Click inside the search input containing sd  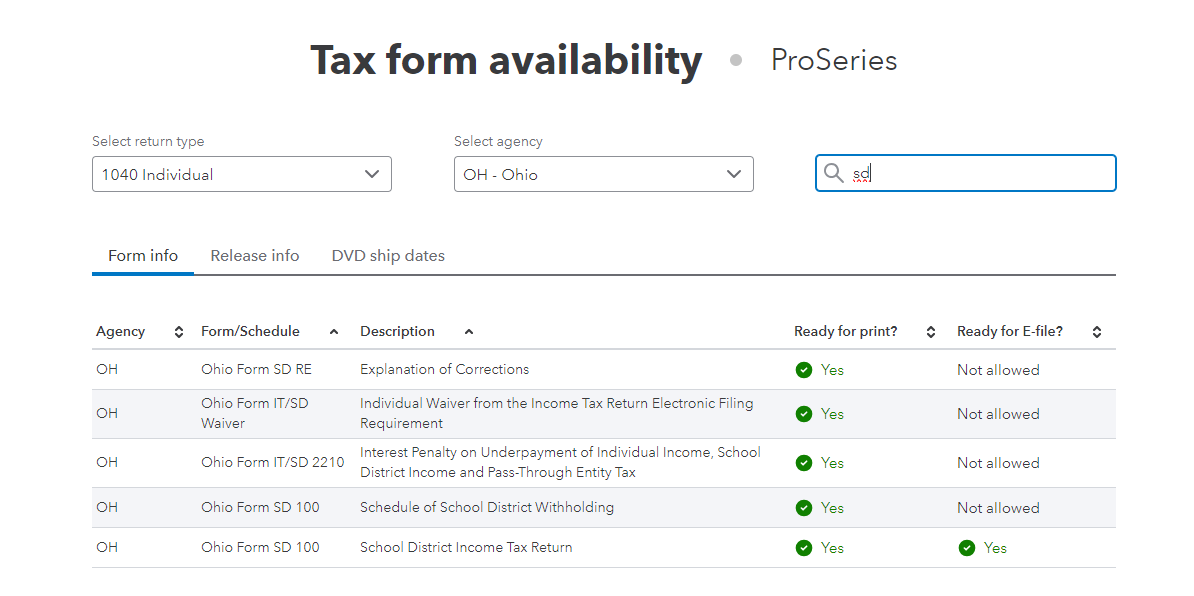point(965,173)
